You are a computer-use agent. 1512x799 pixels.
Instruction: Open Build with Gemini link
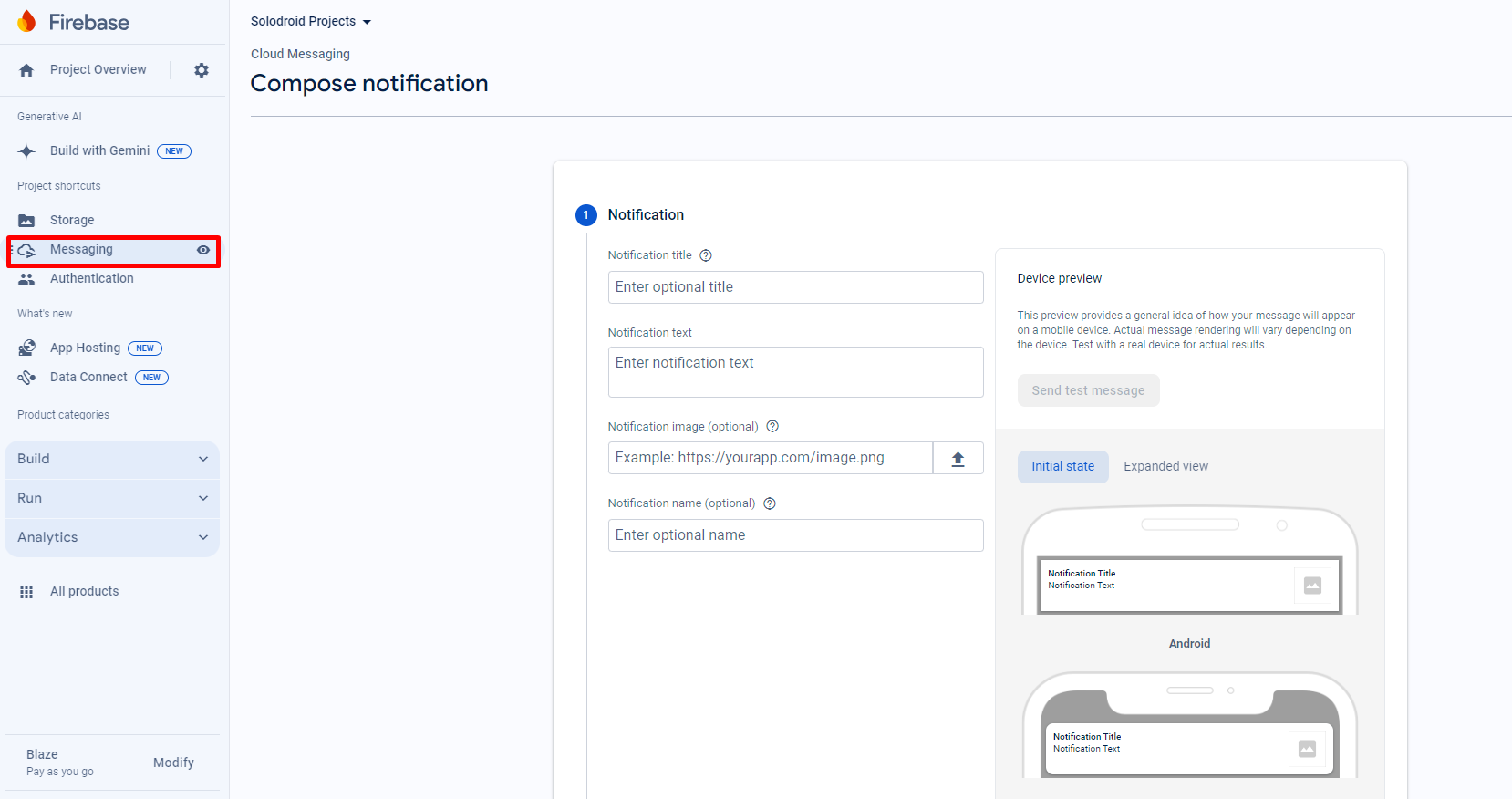[99, 151]
